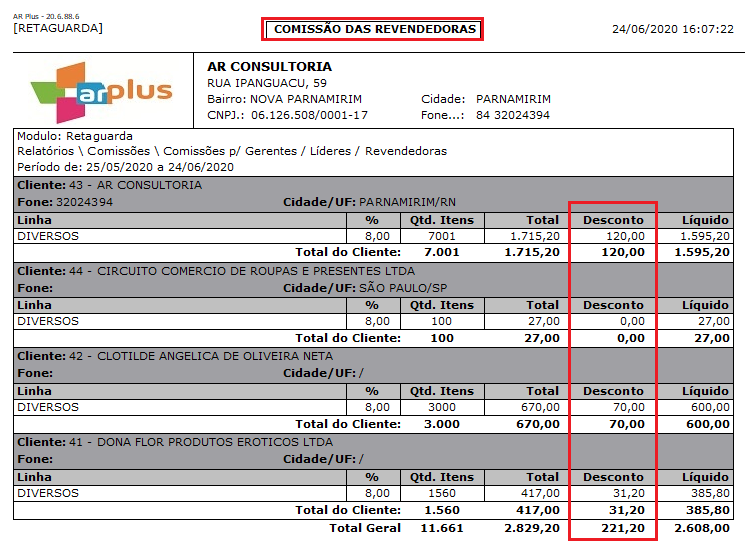Screen dimensions: 745x555
Task: Click Desconto value 0,00 in client 44 DIVERSOS row
Action: tap(632, 321)
